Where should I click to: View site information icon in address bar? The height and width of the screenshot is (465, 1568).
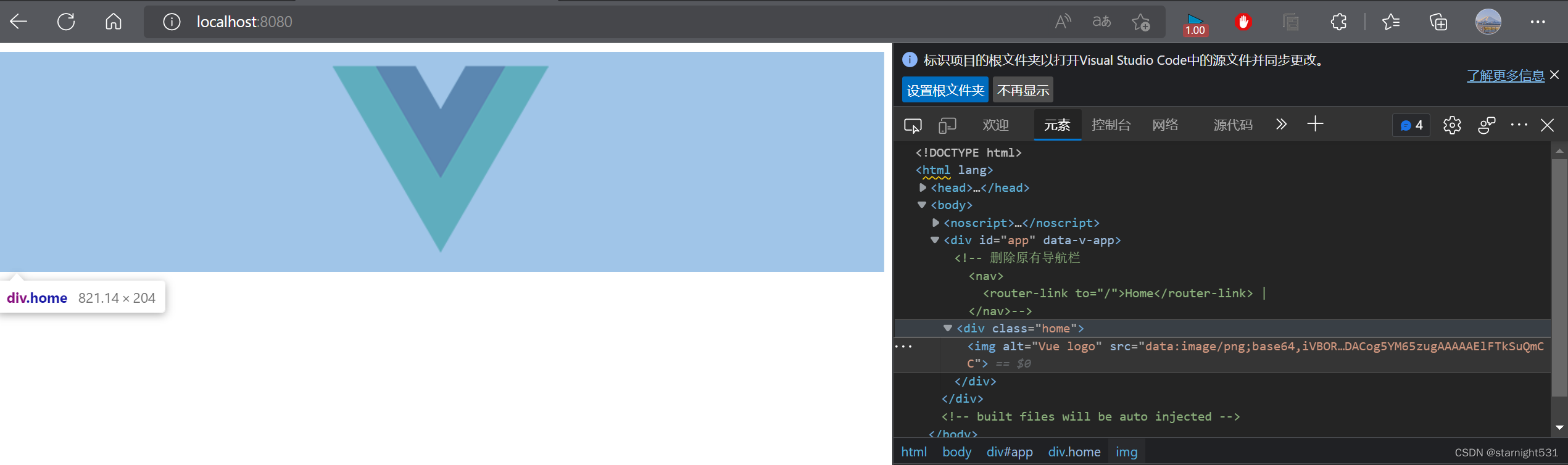click(x=172, y=22)
